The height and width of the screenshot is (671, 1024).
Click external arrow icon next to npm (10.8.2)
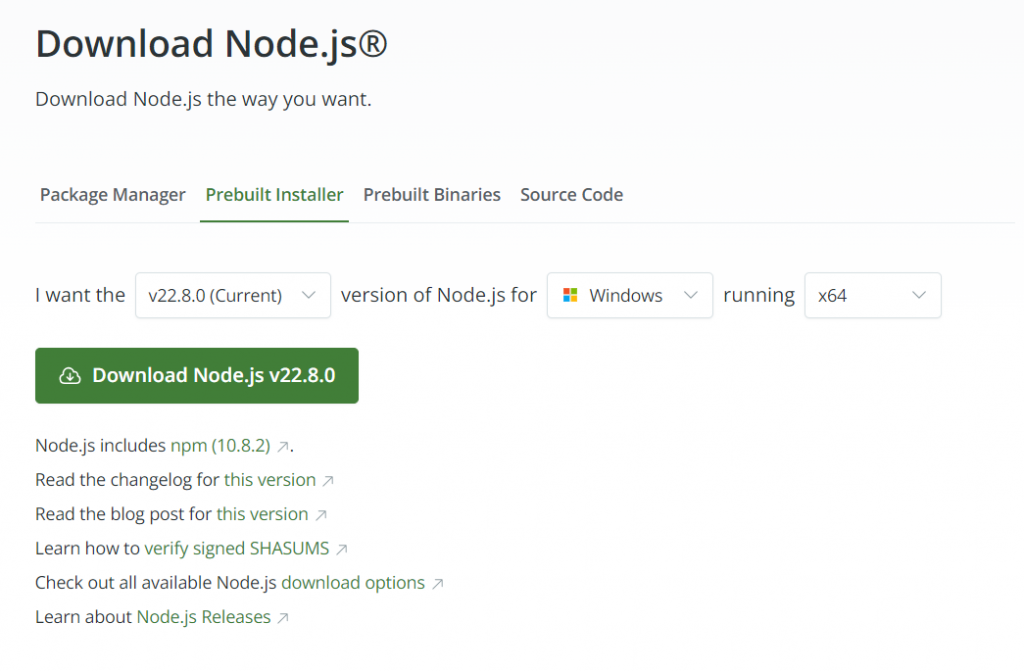pyautogui.click(x=283, y=447)
